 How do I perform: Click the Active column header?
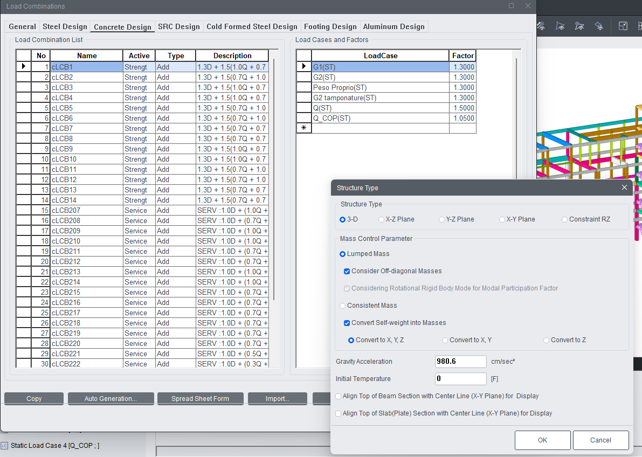[139, 56]
